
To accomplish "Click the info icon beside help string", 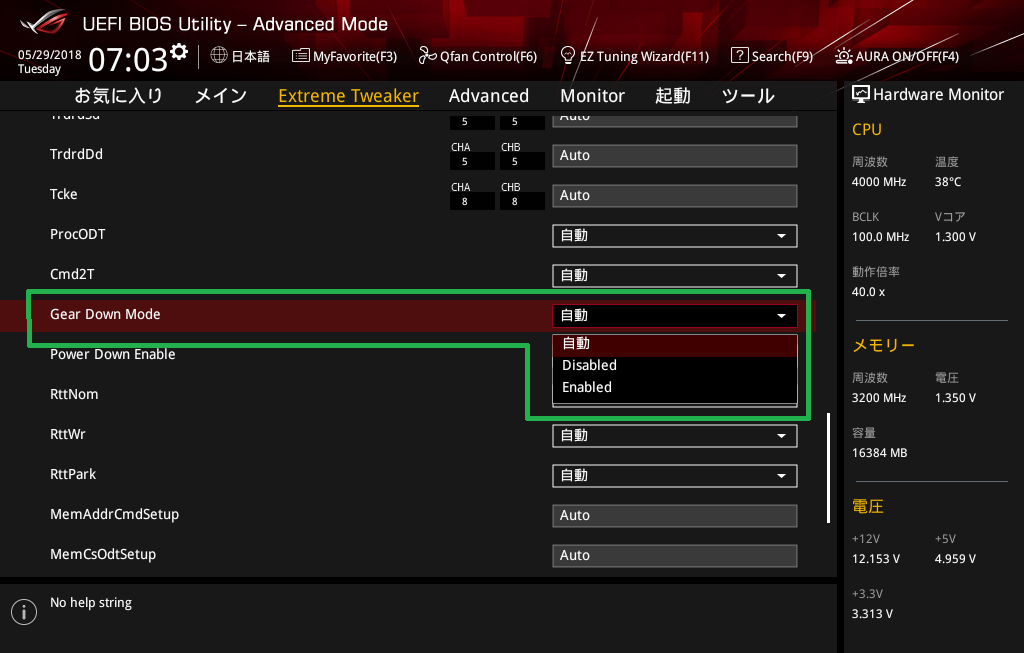I will tap(24, 612).
